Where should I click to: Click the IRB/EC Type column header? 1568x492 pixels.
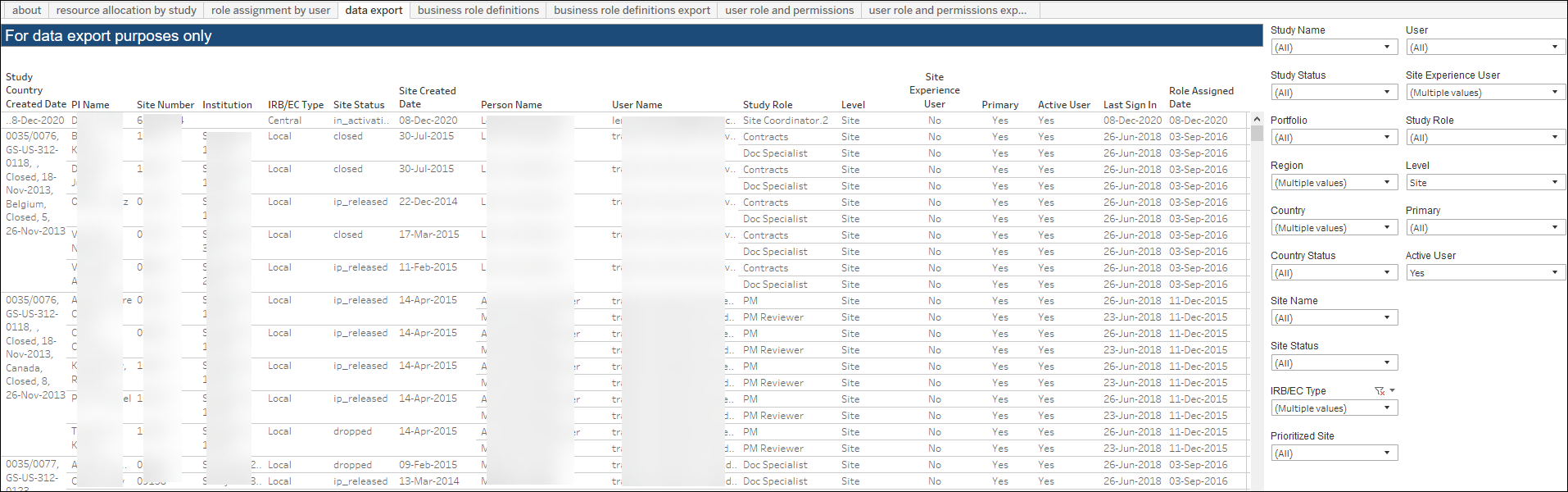(x=296, y=105)
